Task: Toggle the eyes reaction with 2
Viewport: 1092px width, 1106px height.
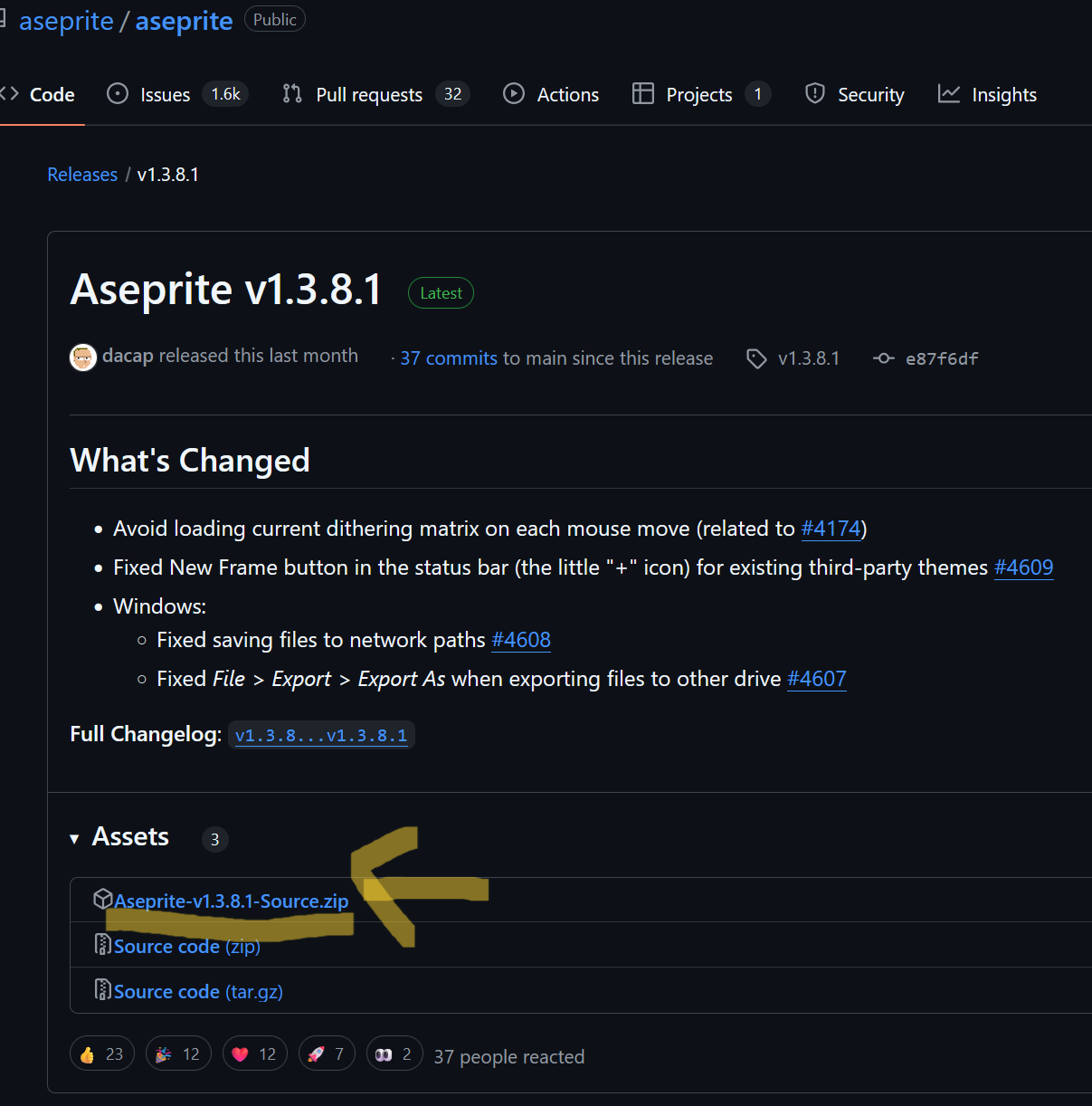Action: click(x=394, y=1054)
